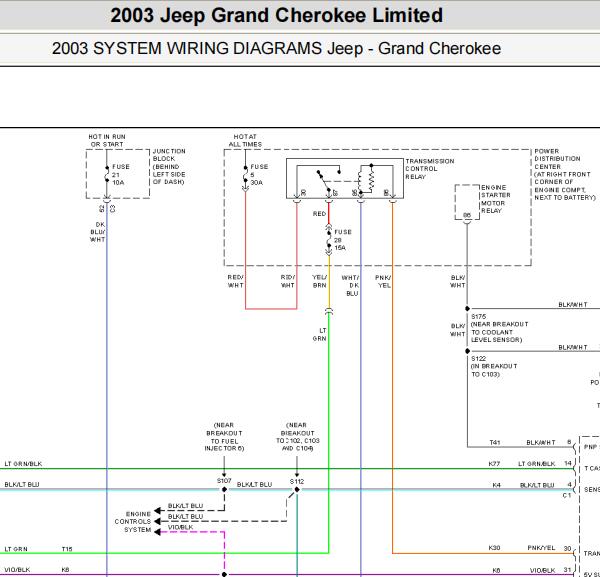Screen dimensions: 600x577
Task: Click the 'LT GRN' label beside green vertical wire
Action: click(320, 334)
